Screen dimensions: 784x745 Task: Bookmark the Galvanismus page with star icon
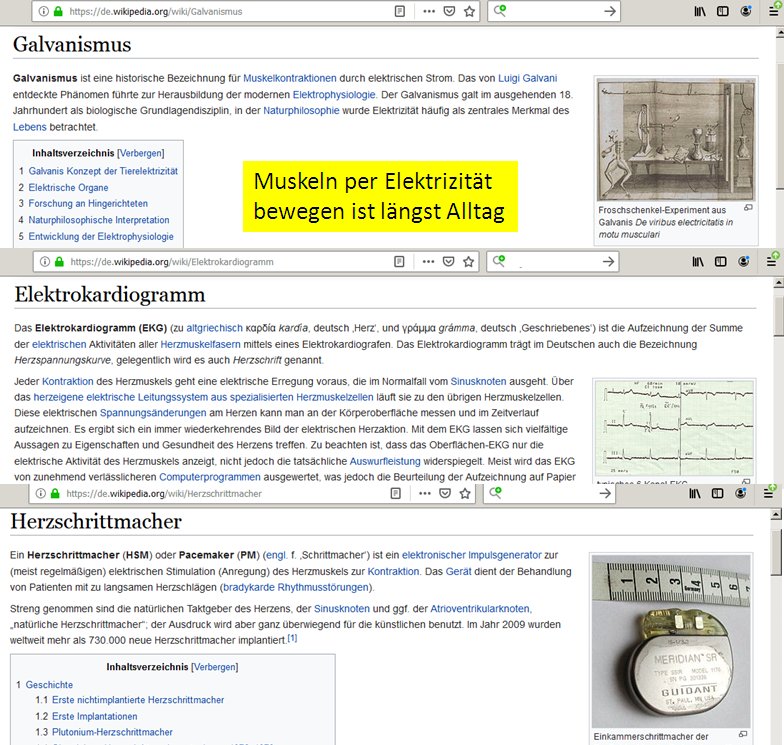click(469, 11)
